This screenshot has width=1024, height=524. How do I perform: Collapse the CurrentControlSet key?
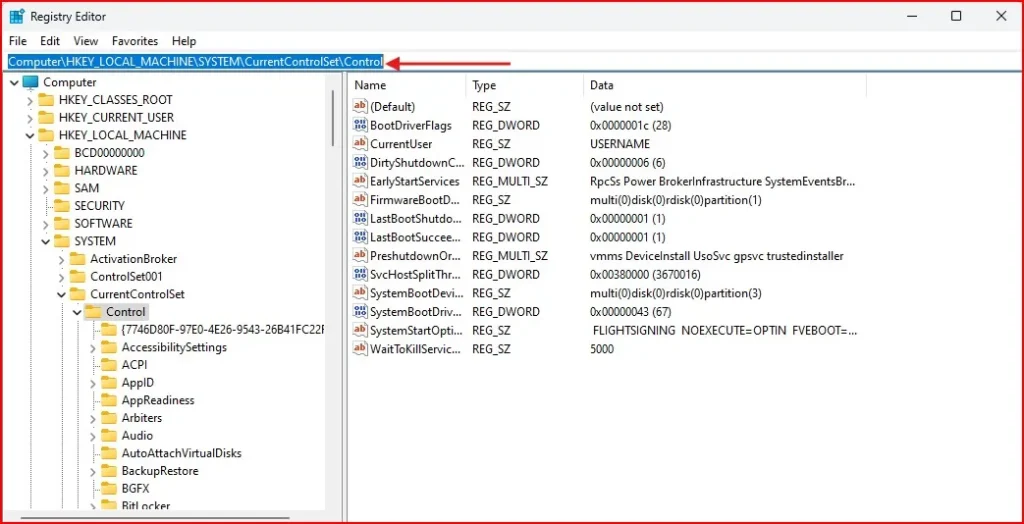[61, 294]
